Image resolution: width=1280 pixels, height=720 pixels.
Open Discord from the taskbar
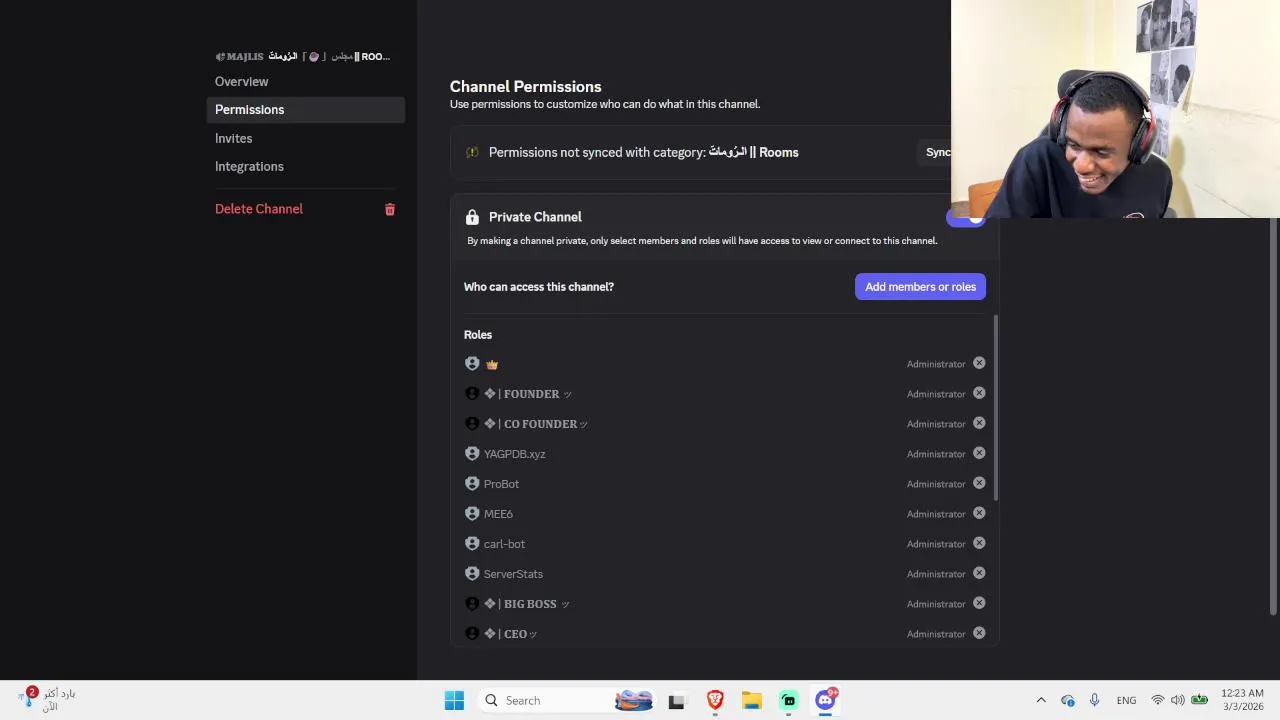pyautogui.click(x=826, y=700)
